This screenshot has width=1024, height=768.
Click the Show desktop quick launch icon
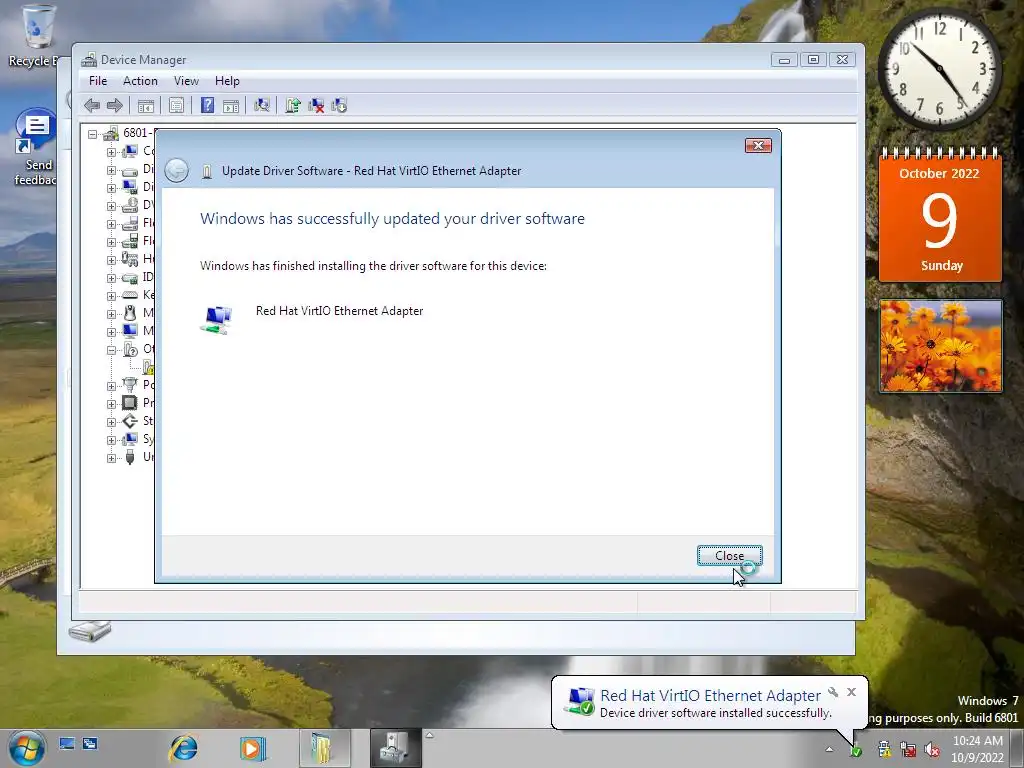[x=67, y=743]
